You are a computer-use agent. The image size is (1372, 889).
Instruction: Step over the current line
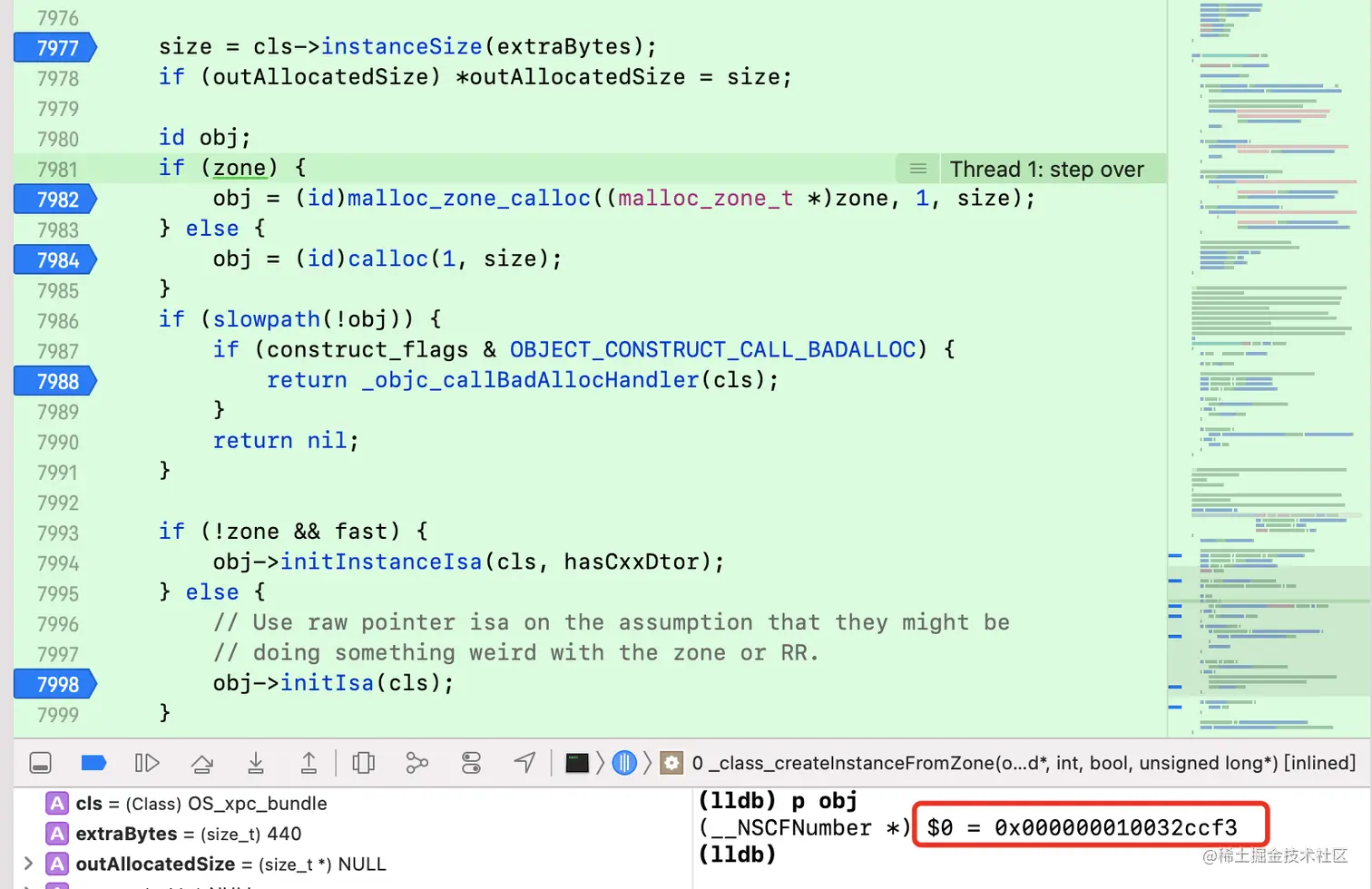201,763
